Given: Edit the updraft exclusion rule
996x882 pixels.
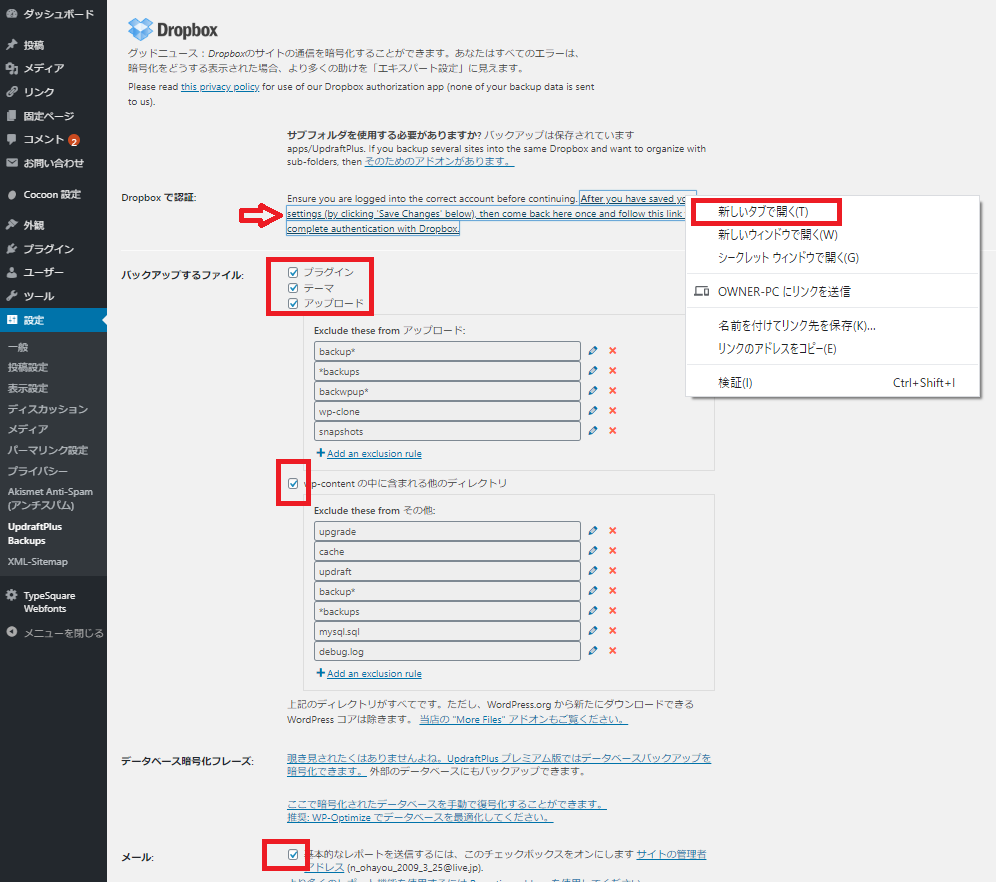Looking at the screenshot, I should 593,570.
